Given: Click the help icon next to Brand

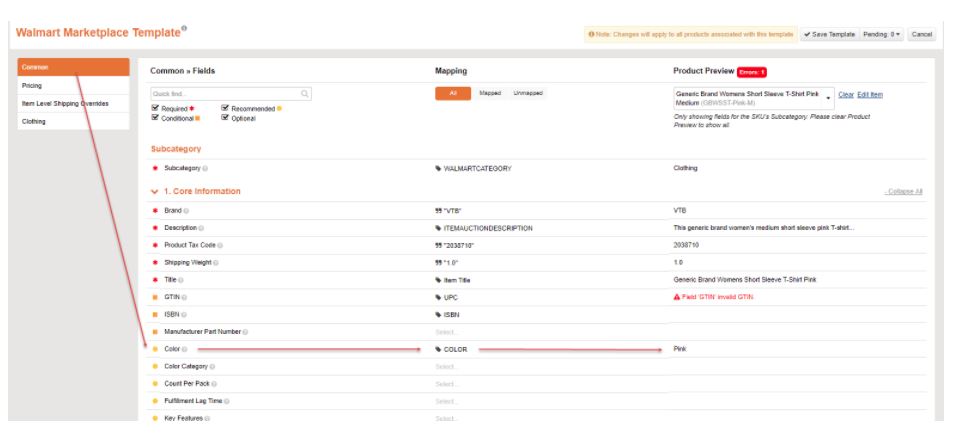Looking at the screenshot, I should pos(187,211).
